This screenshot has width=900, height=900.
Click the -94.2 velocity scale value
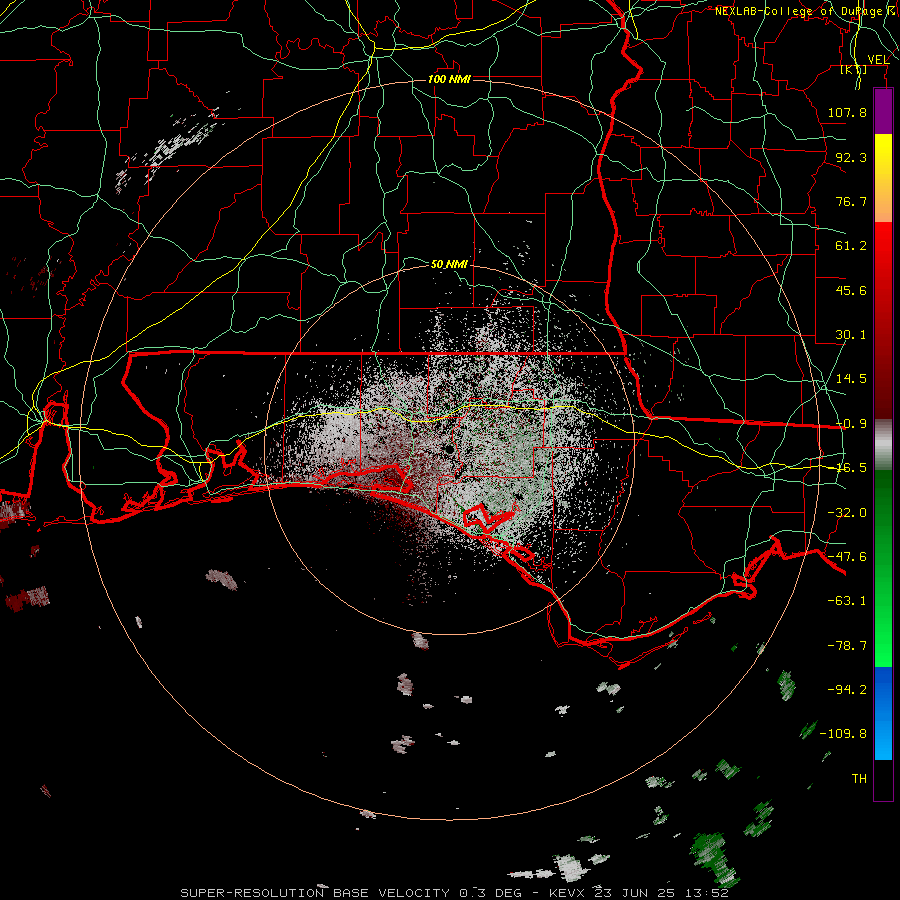point(847,689)
